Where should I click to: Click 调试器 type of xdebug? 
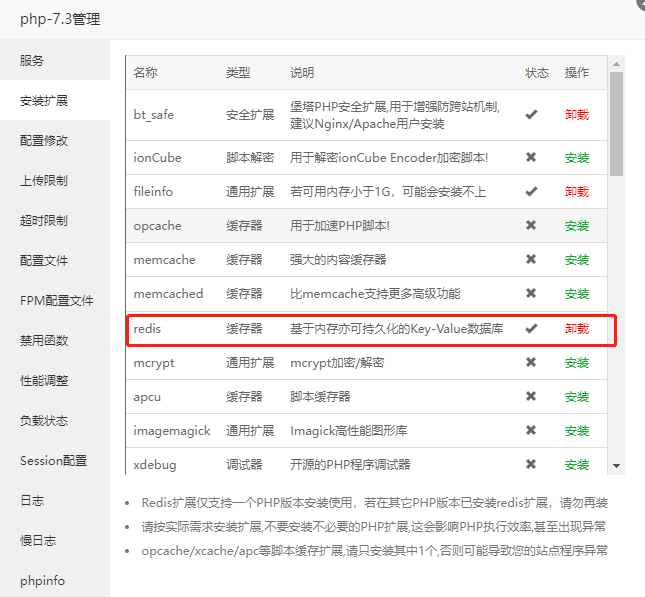pos(244,465)
